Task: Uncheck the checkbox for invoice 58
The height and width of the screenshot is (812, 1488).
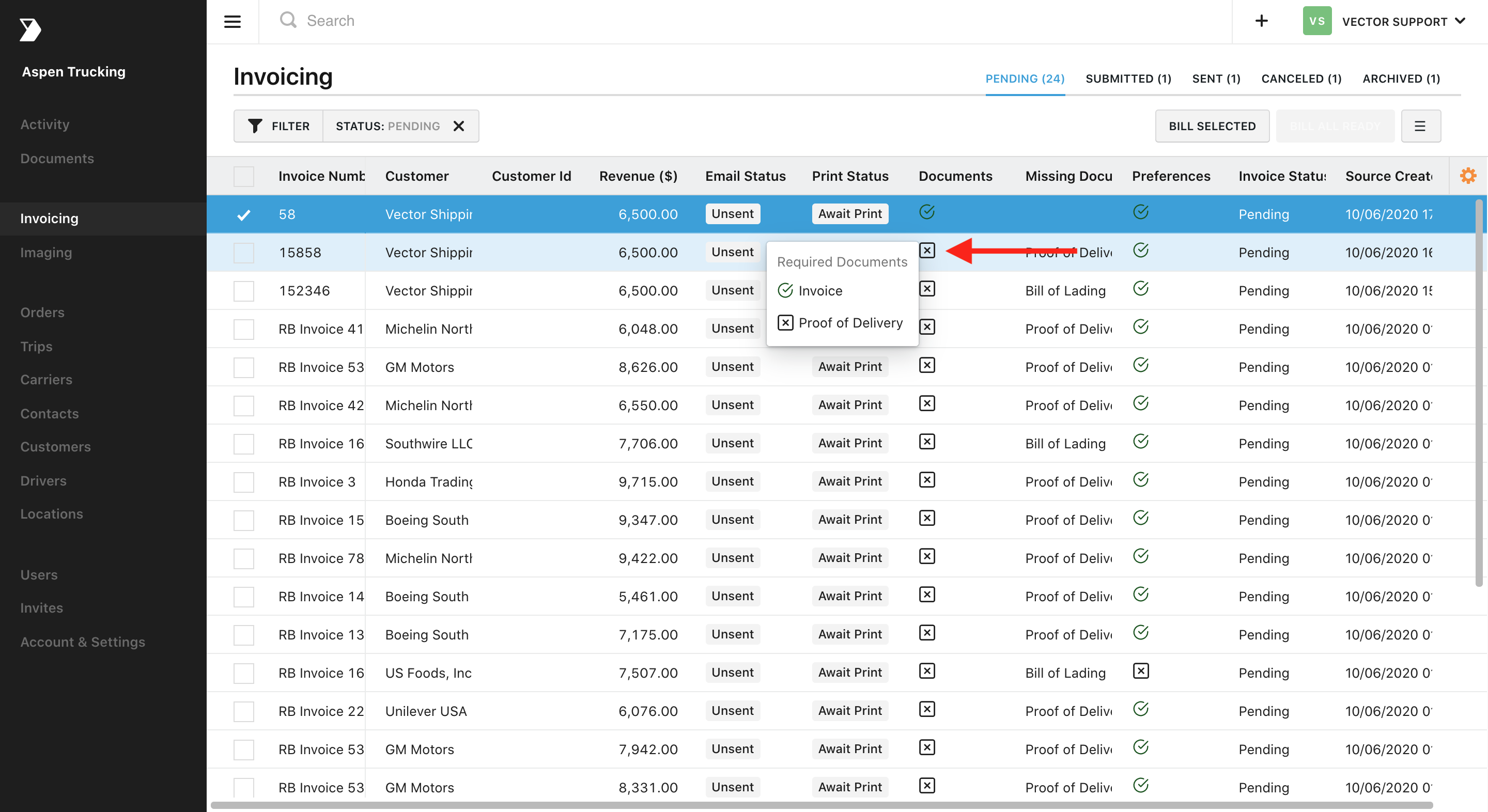Action: coord(244,214)
